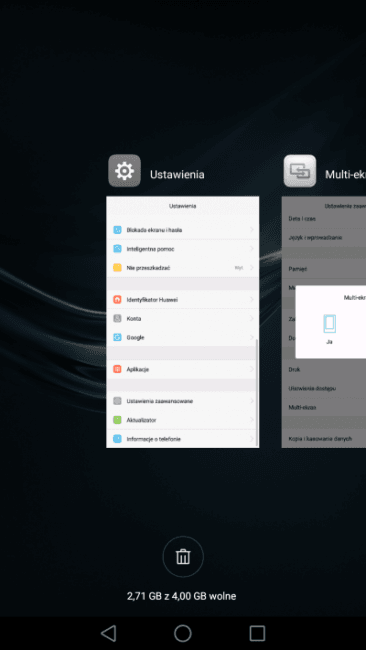366x650 pixels.
Task: Click the phone device icon in Multi-ekran dialog
Action: tap(330, 324)
